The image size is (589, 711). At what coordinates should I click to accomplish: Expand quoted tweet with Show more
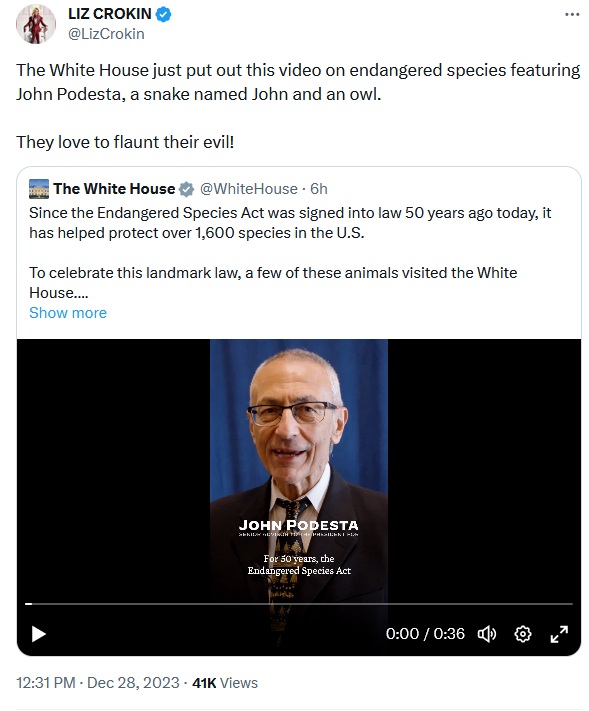point(68,313)
